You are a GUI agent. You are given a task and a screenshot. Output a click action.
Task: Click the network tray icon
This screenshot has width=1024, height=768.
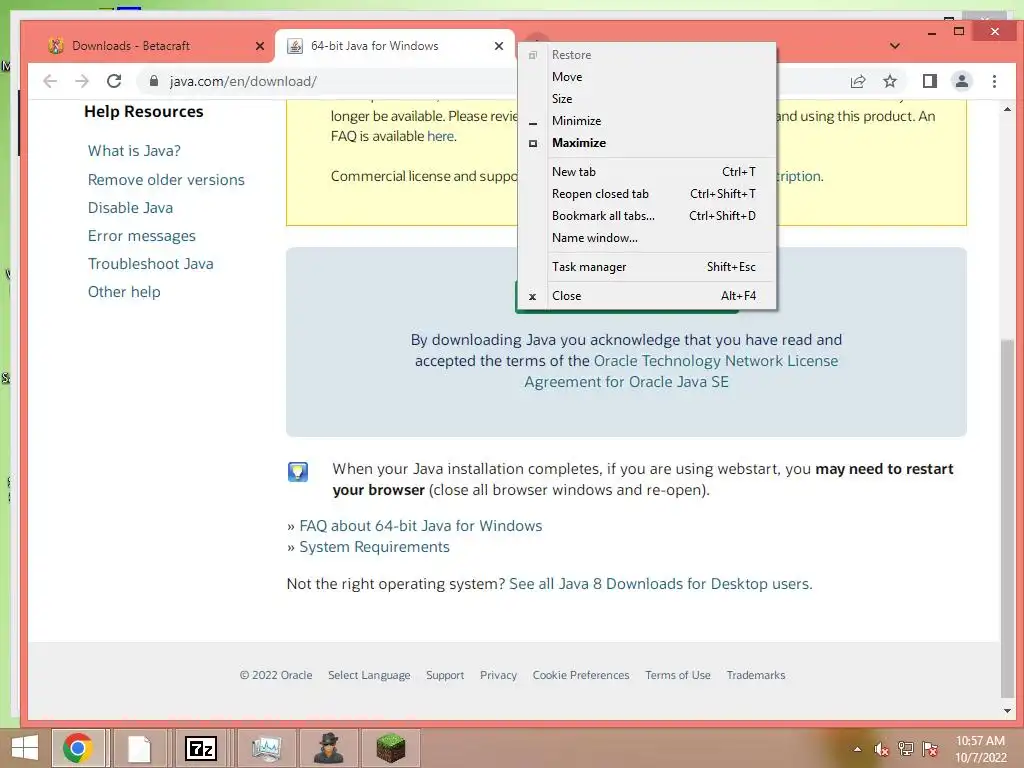click(906, 749)
